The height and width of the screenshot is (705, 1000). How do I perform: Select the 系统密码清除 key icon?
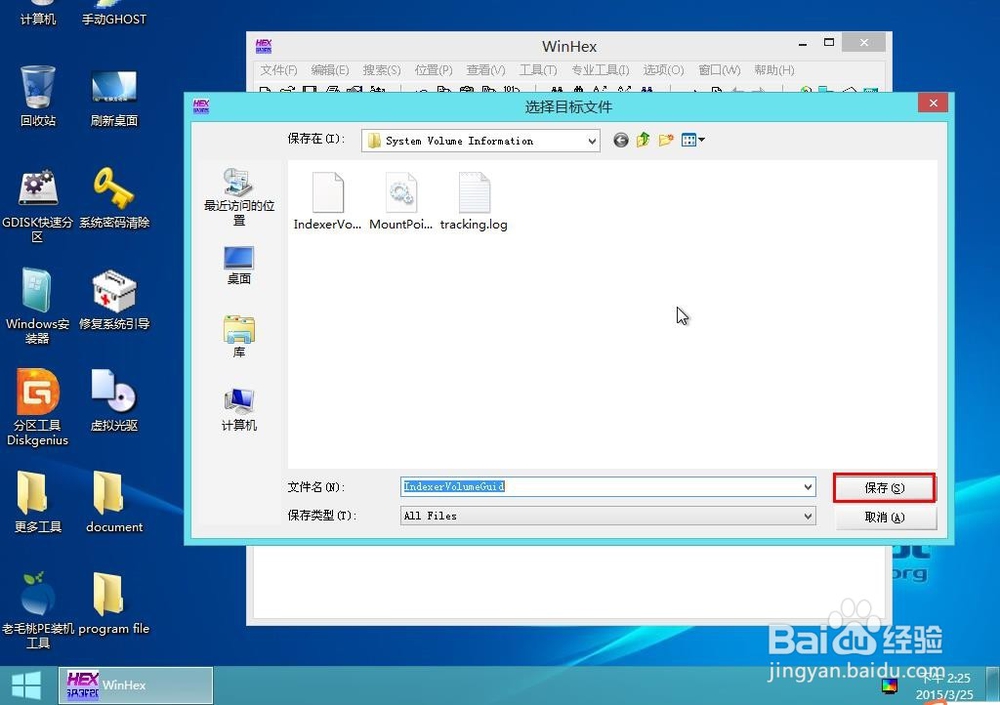(114, 198)
